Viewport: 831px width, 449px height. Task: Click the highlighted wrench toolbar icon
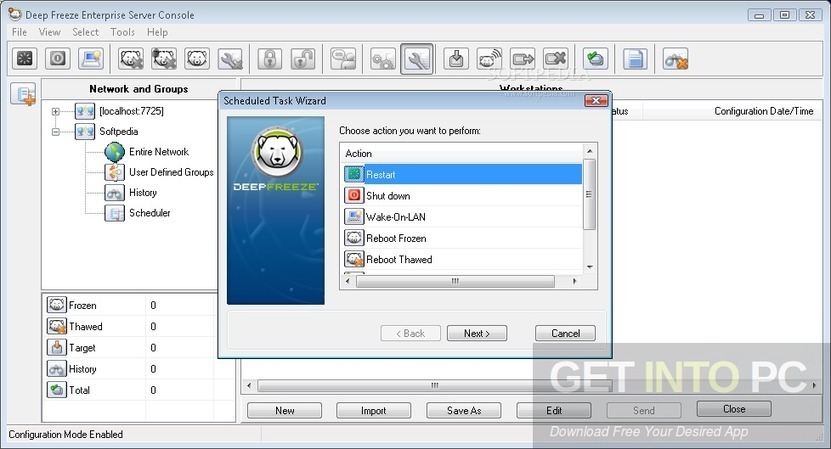(x=417, y=58)
